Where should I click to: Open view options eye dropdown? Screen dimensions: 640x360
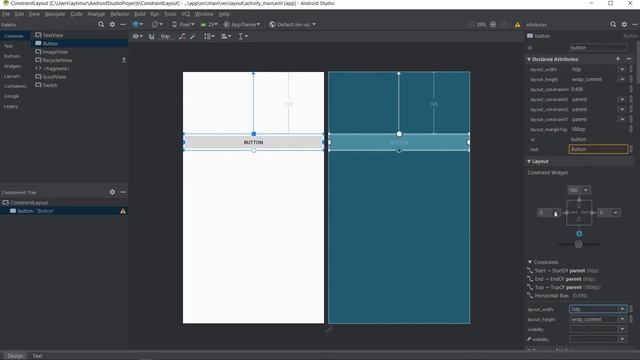138,36
